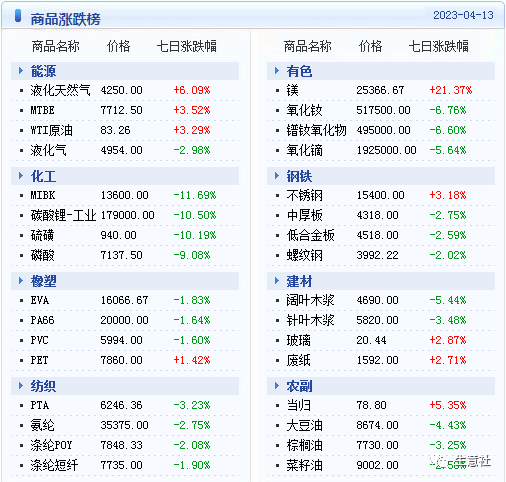Image resolution: width=506 pixels, height=482 pixels.
Task: Open the 建材 category heading
Action: pyautogui.click(x=299, y=281)
